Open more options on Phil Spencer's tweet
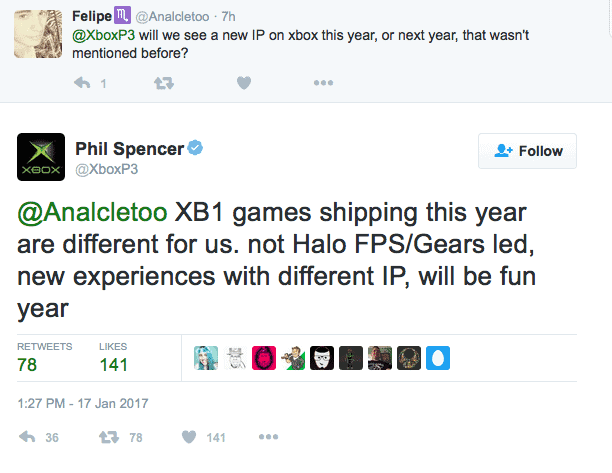Image resolution: width=612 pixels, height=473 pixels. coord(267,437)
